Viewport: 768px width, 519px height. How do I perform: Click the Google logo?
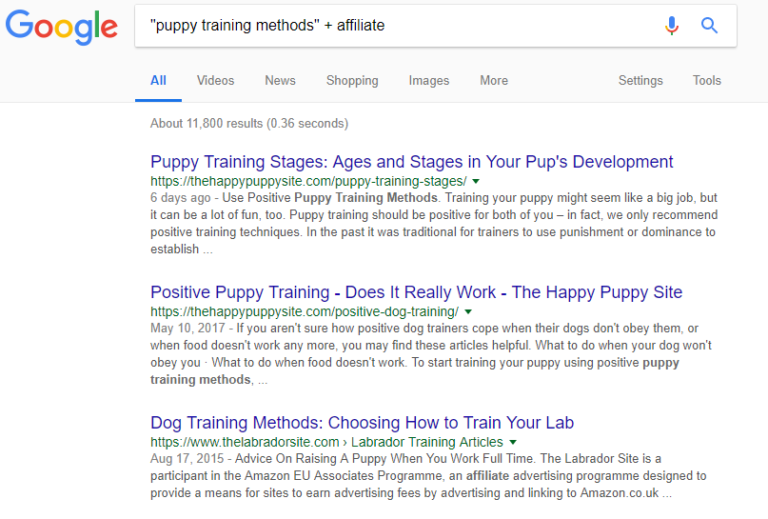click(x=62, y=27)
